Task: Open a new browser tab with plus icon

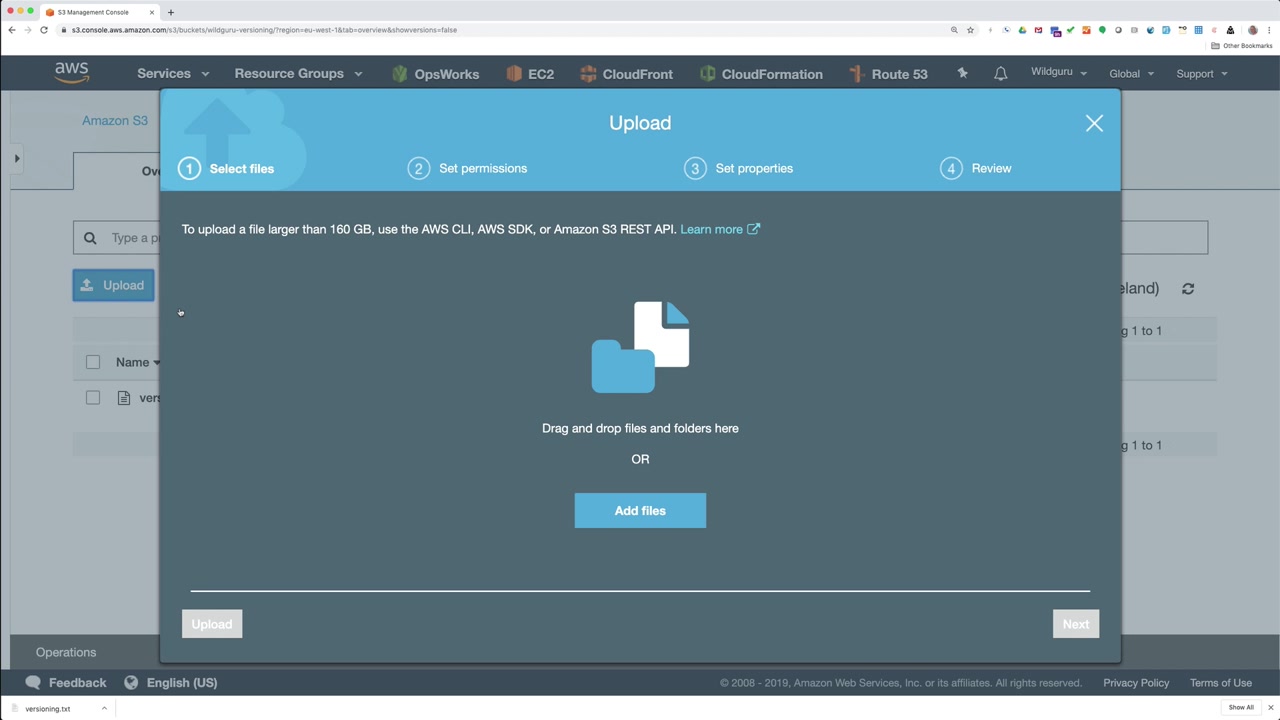Action: click(170, 12)
